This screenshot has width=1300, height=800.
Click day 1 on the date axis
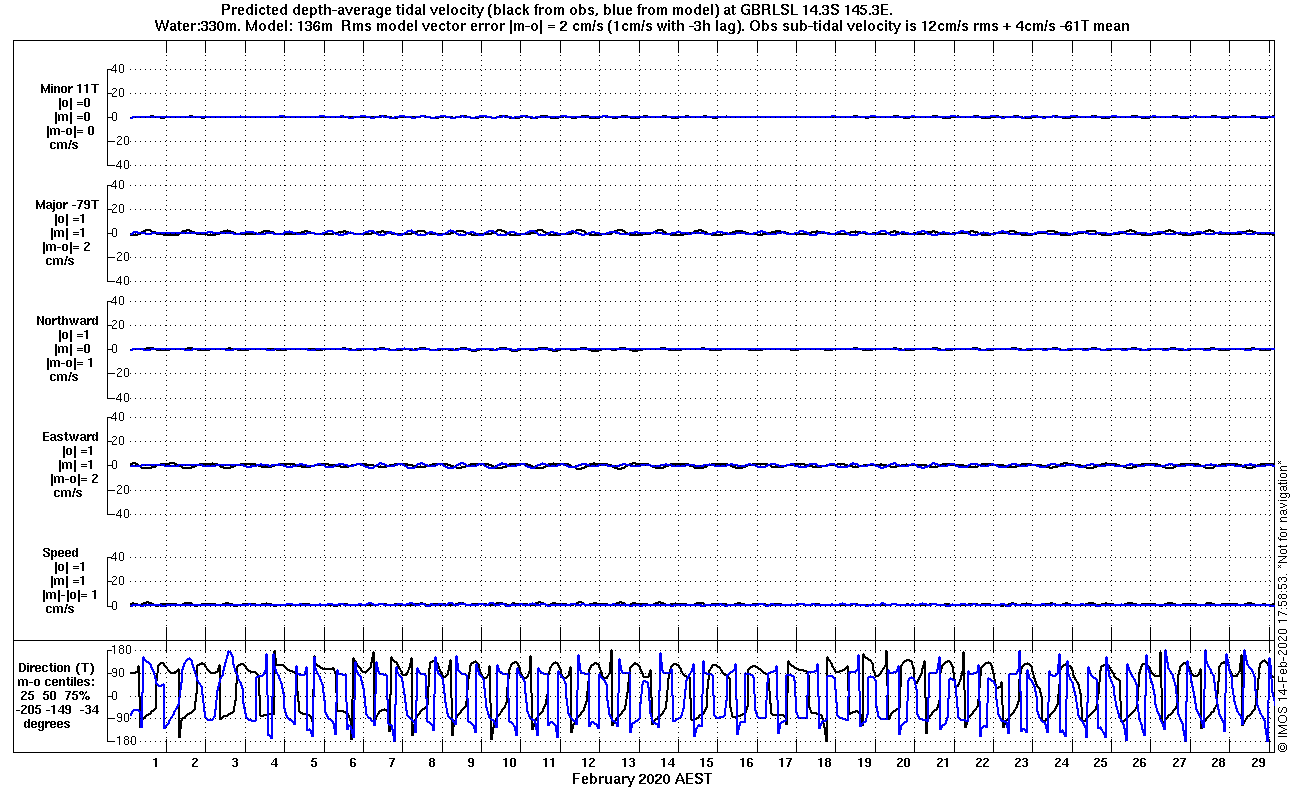tap(156, 763)
